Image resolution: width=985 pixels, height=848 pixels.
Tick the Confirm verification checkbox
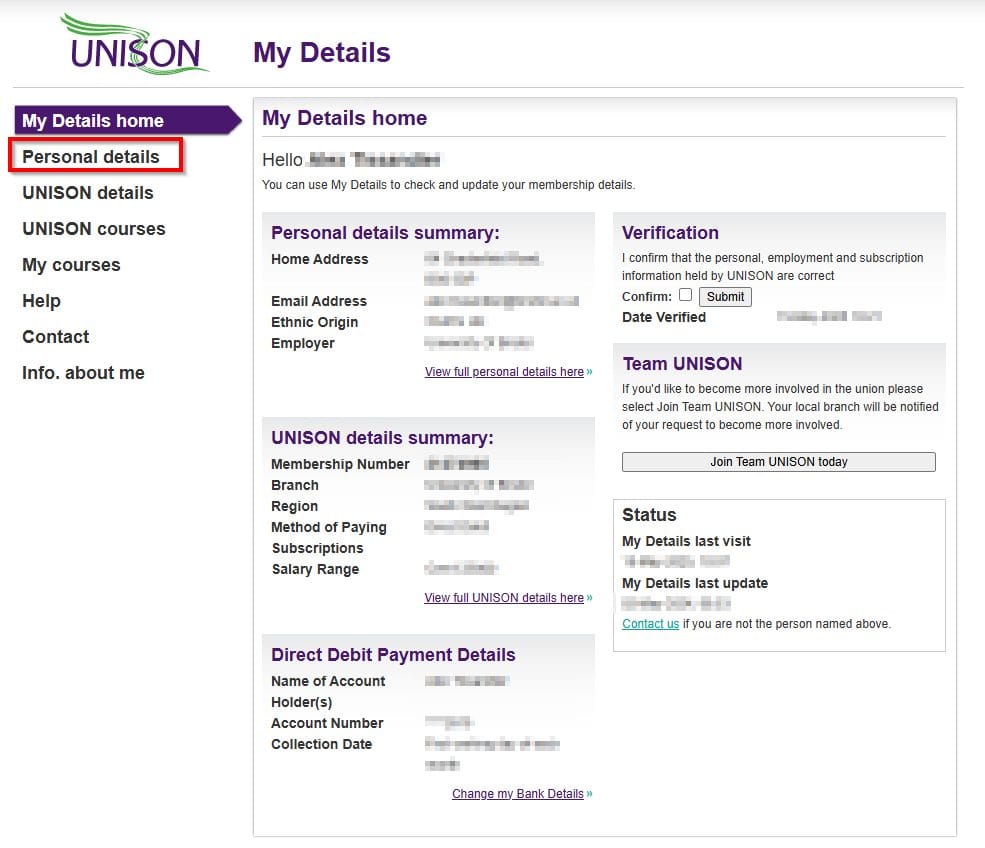coord(685,295)
